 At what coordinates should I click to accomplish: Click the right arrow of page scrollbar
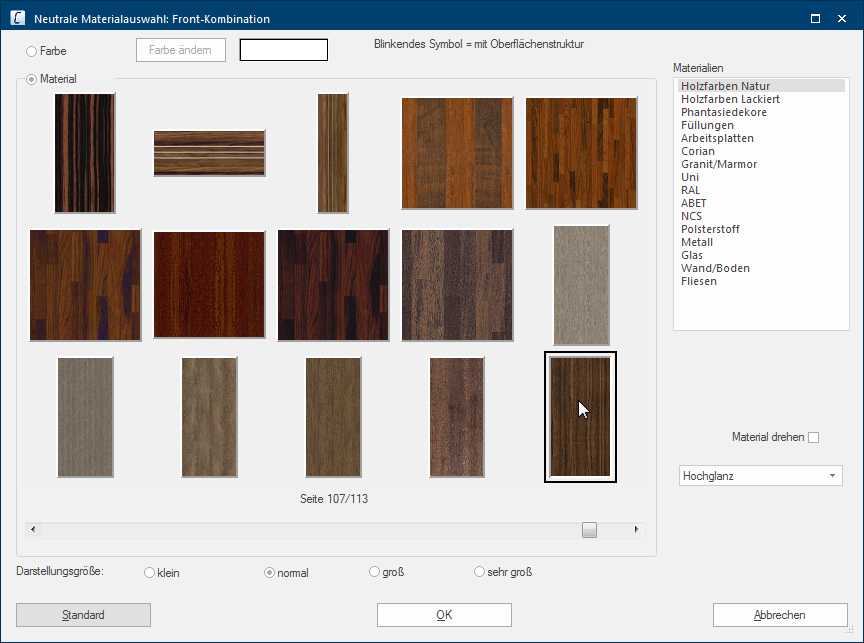point(637,530)
